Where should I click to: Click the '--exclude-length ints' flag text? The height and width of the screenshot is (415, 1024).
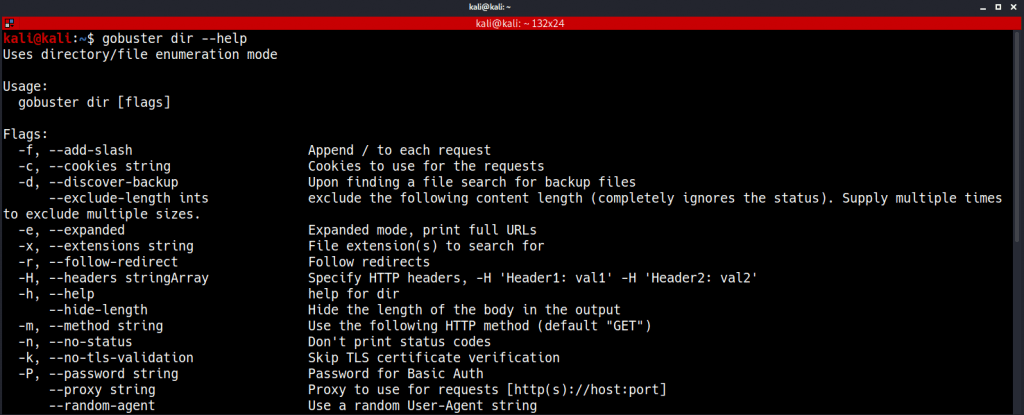129,198
